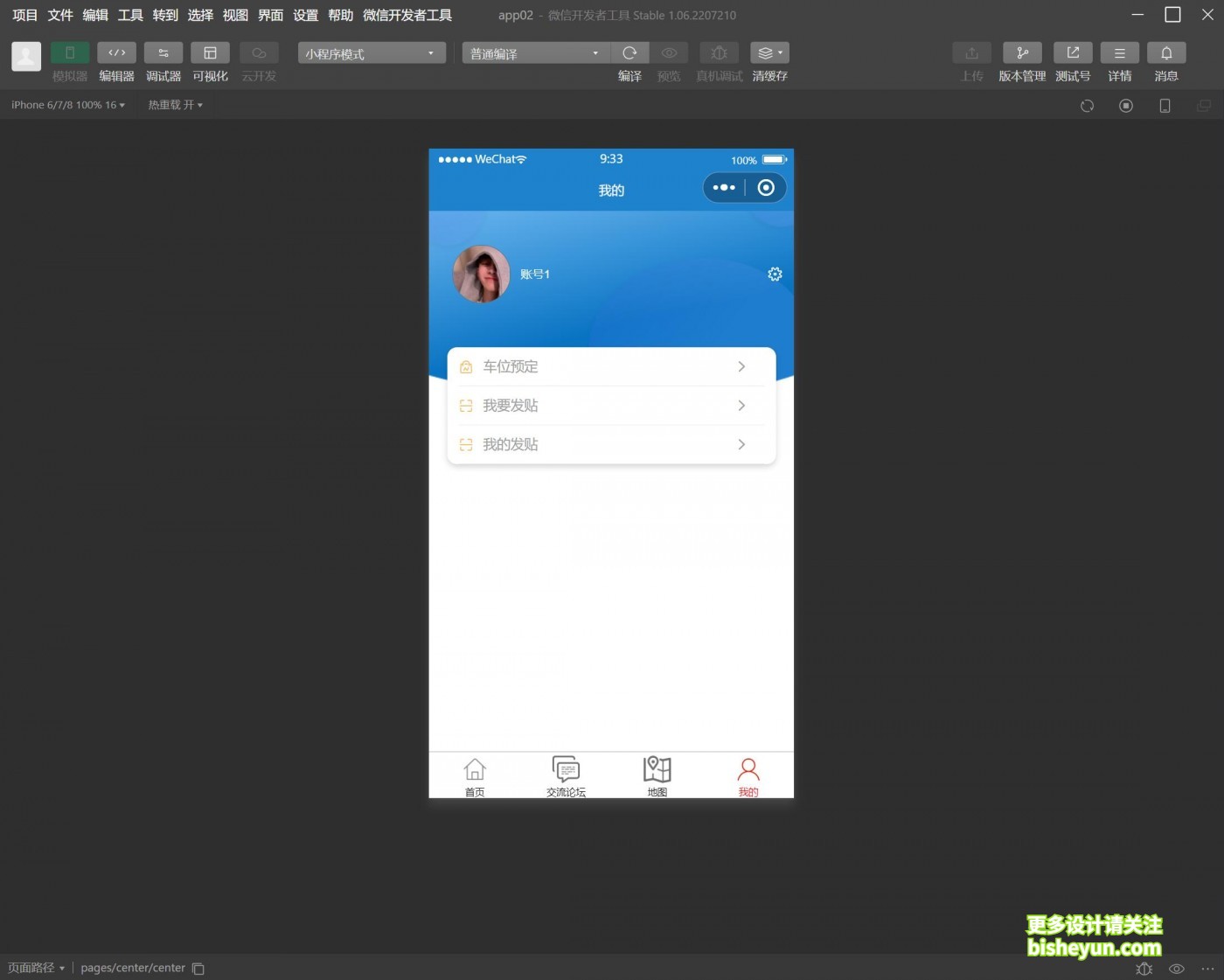The height and width of the screenshot is (980, 1224).
Task: Toggle the editor panel button
Action: point(116,53)
